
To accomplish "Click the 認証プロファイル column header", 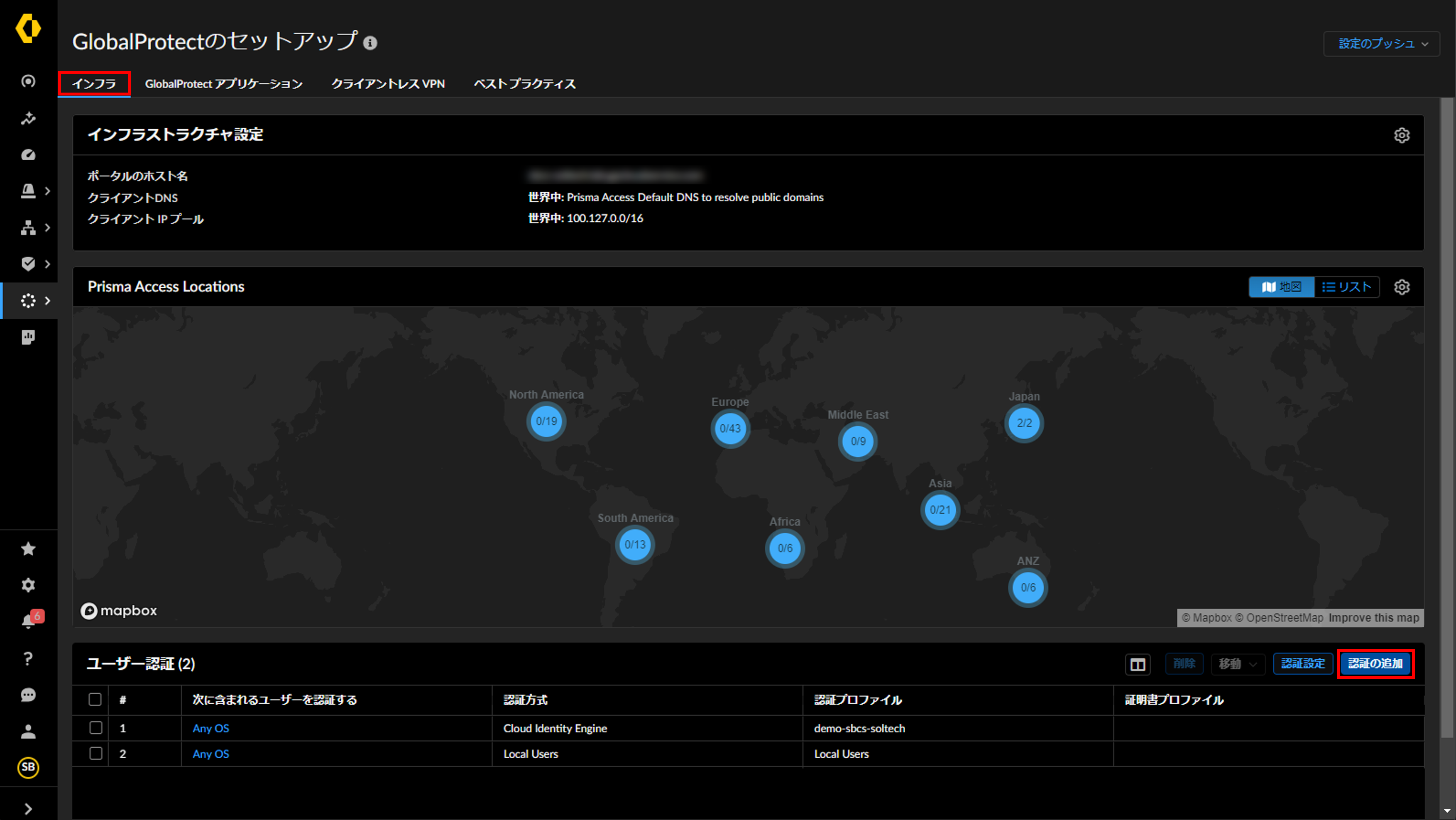I will coord(857,700).
